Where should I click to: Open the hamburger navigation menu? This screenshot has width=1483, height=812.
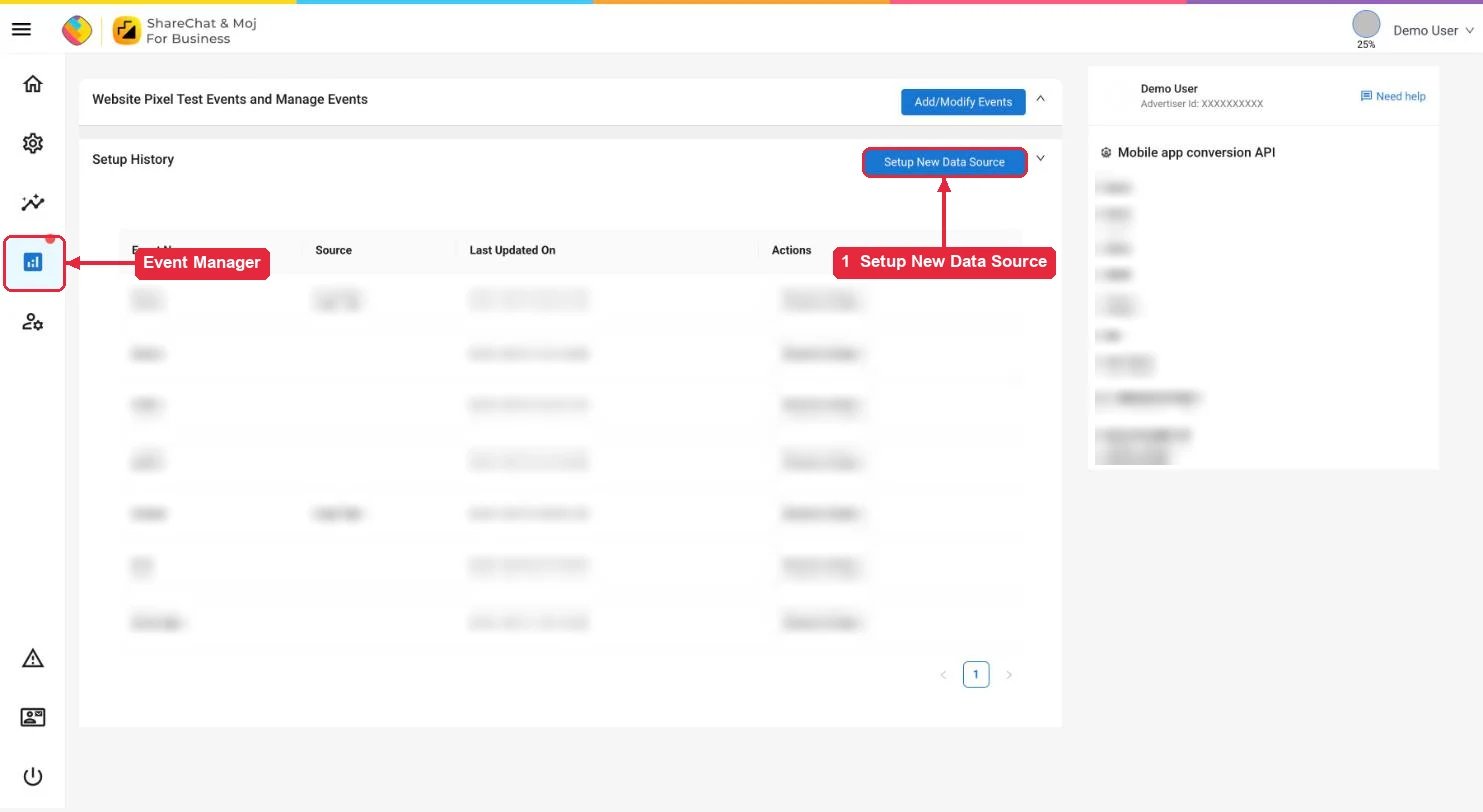tap(21, 30)
